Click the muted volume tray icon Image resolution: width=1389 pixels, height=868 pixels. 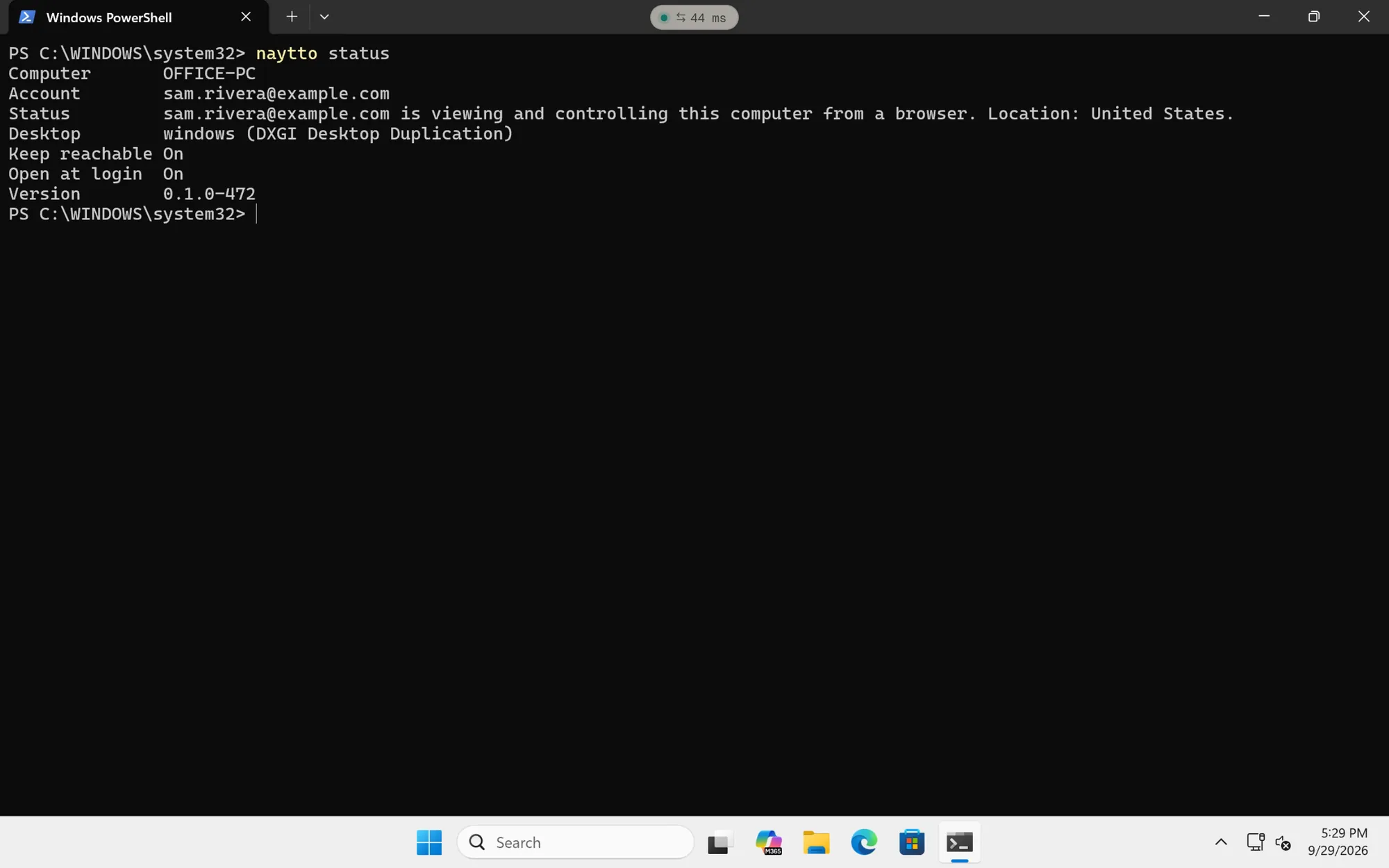(1283, 843)
